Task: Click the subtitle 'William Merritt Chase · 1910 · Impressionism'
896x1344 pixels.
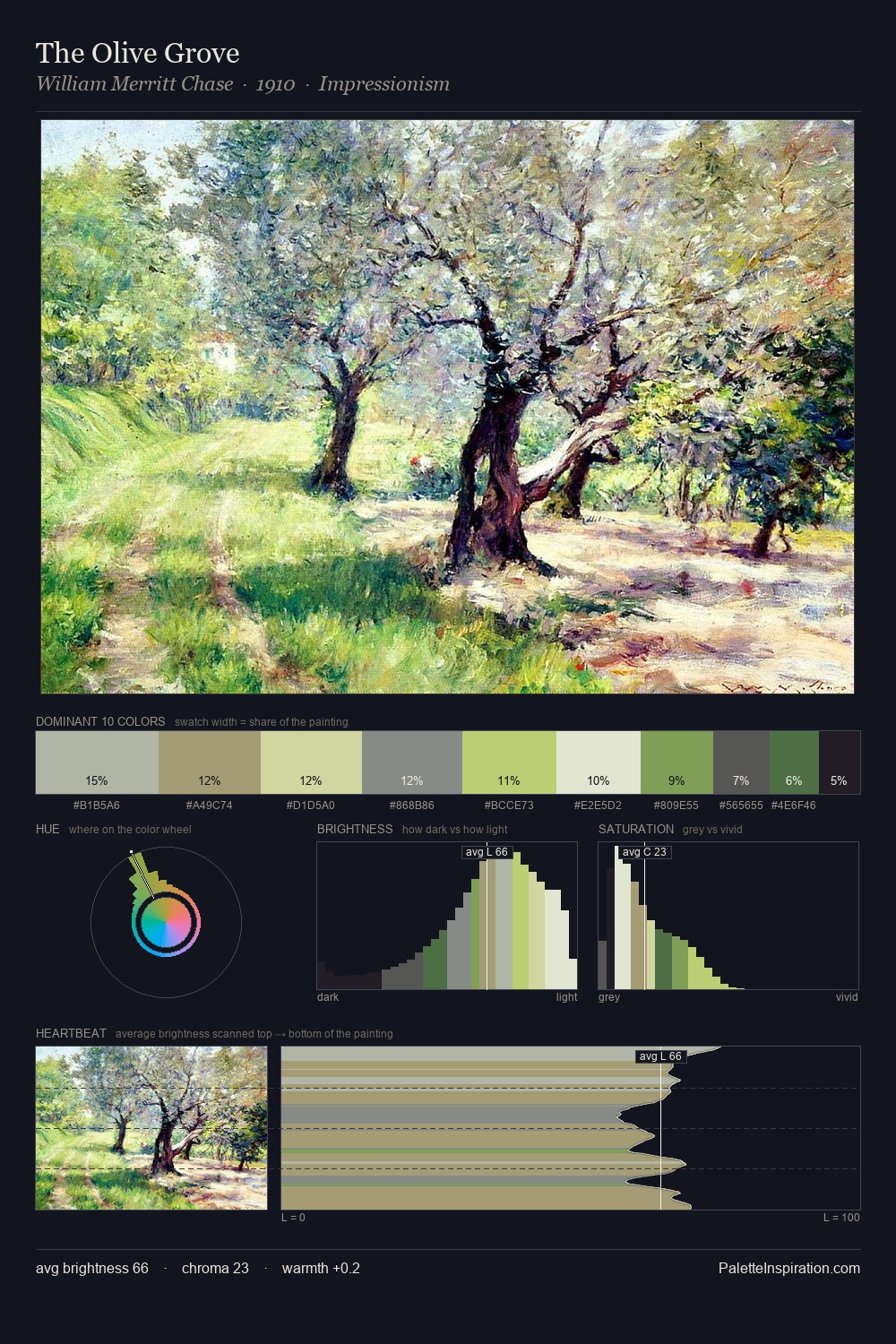Action: click(x=243, y=84)
